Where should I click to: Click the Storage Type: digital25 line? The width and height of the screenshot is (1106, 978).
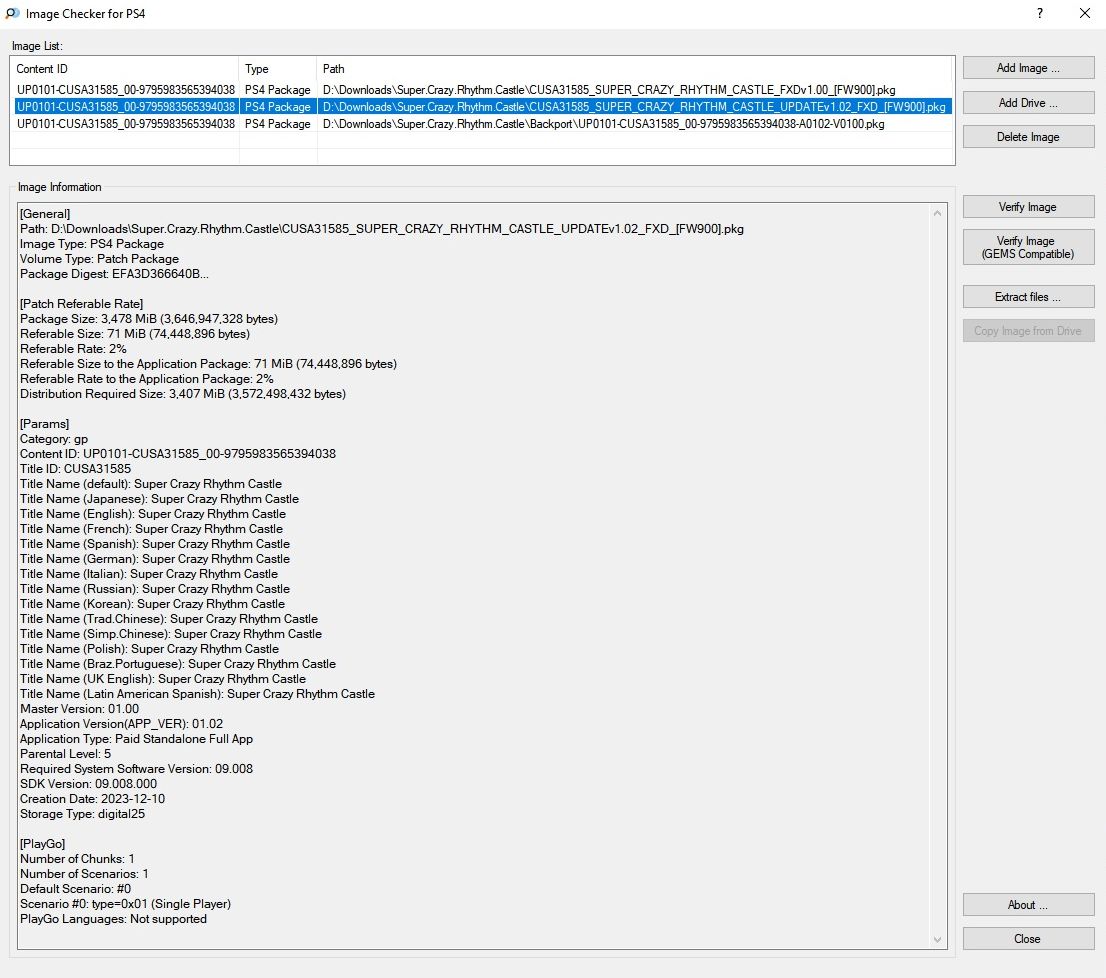[83, 814]
